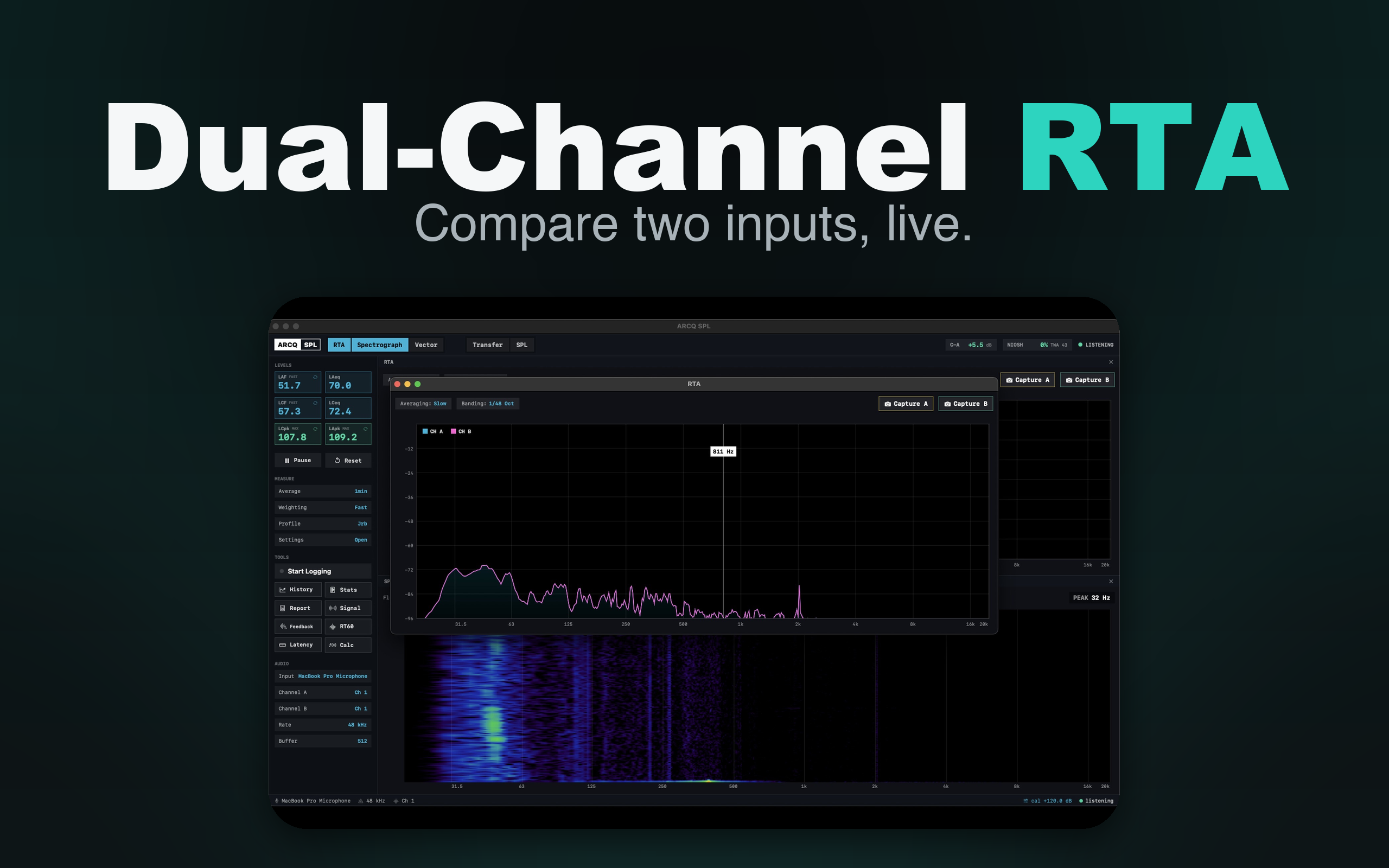This screenshot has width=1389, height=868.
Task: Change the Rate 48 kHz setting
Action: [323, 724]
